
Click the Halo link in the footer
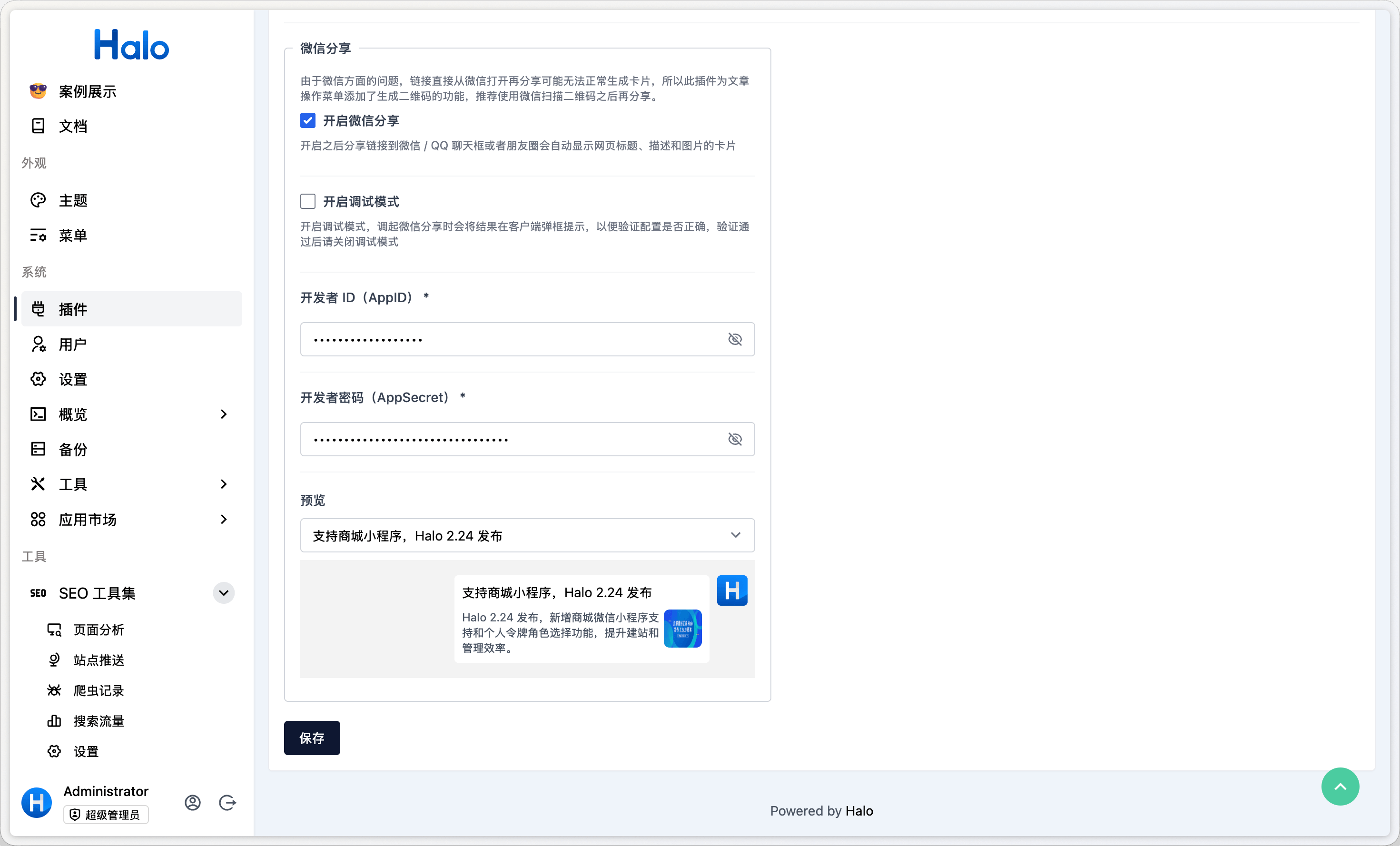(x=859, y=811)
